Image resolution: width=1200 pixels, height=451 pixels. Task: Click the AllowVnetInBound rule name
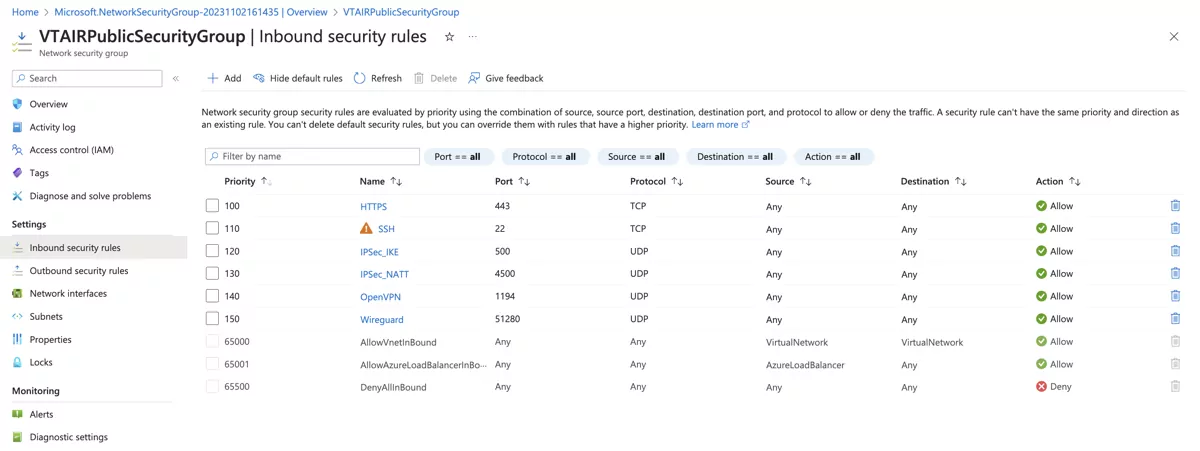click(x=398, y=342)
